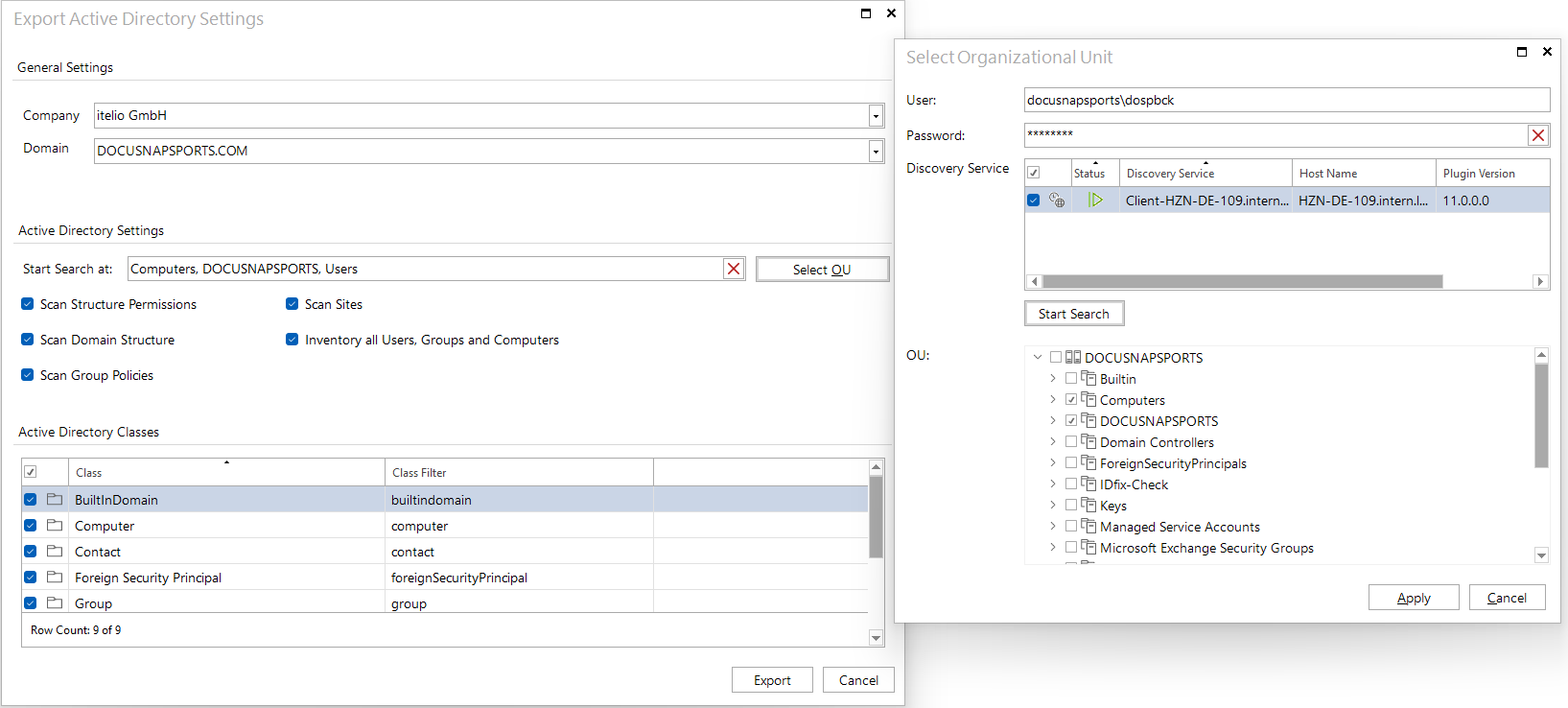This screenshot has width=1568, height=708.
Task: Click the OU icon beside ForeignSecurityPrincipals
Action: (x=1088, y=462)
